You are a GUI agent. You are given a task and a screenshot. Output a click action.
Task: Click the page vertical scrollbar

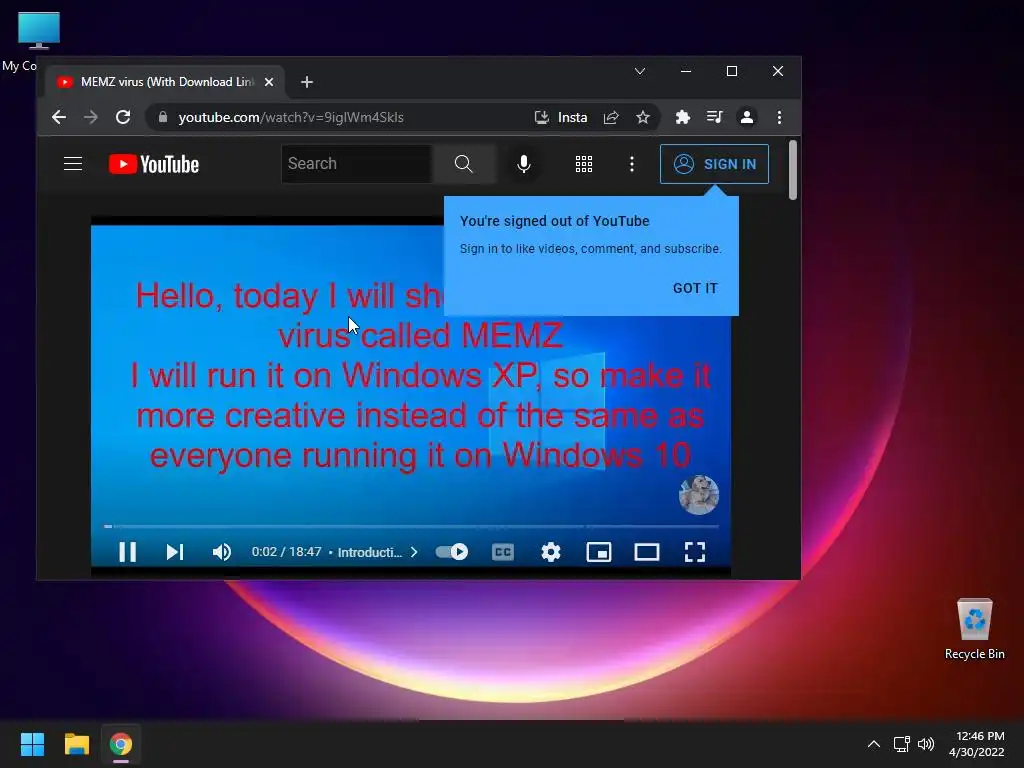[793, 170]
